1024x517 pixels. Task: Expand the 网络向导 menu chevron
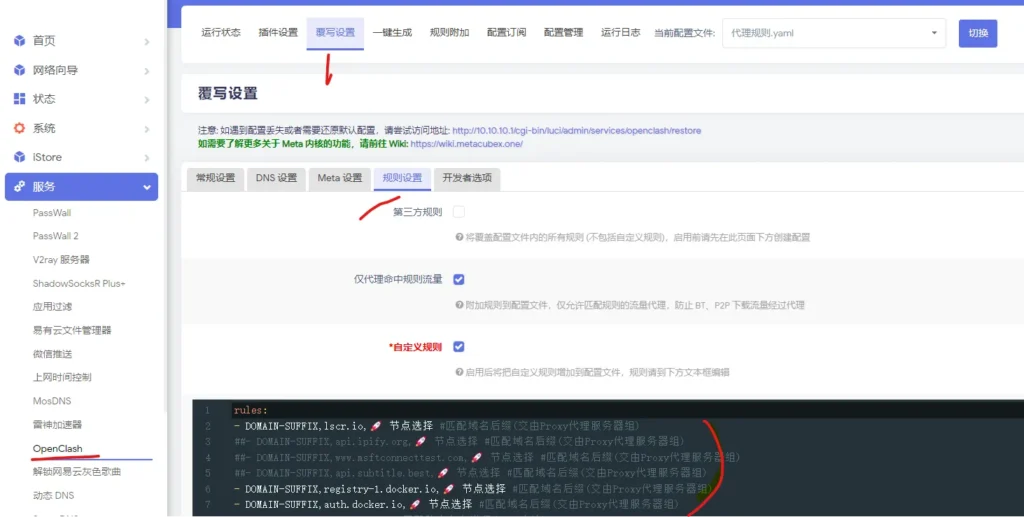pos(147,70)
